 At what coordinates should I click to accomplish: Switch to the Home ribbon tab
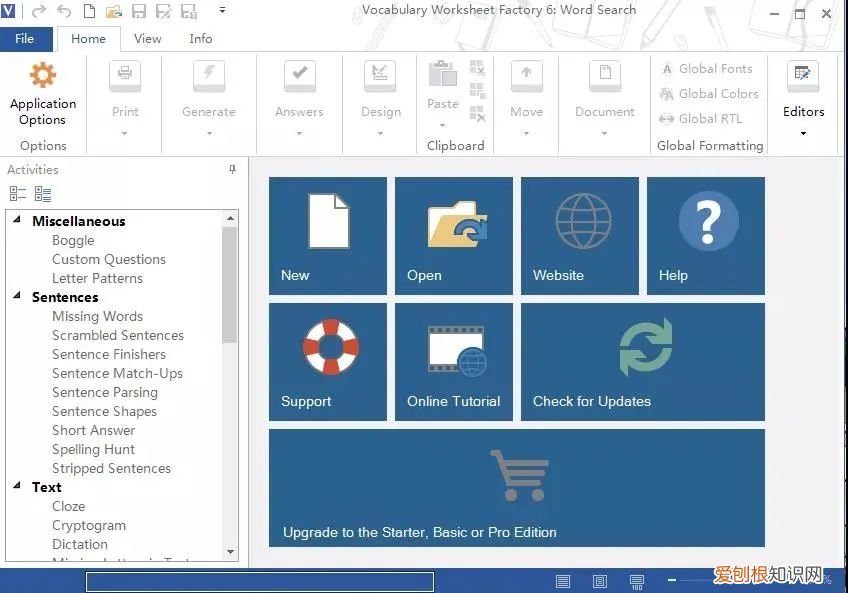click(89, 39)
